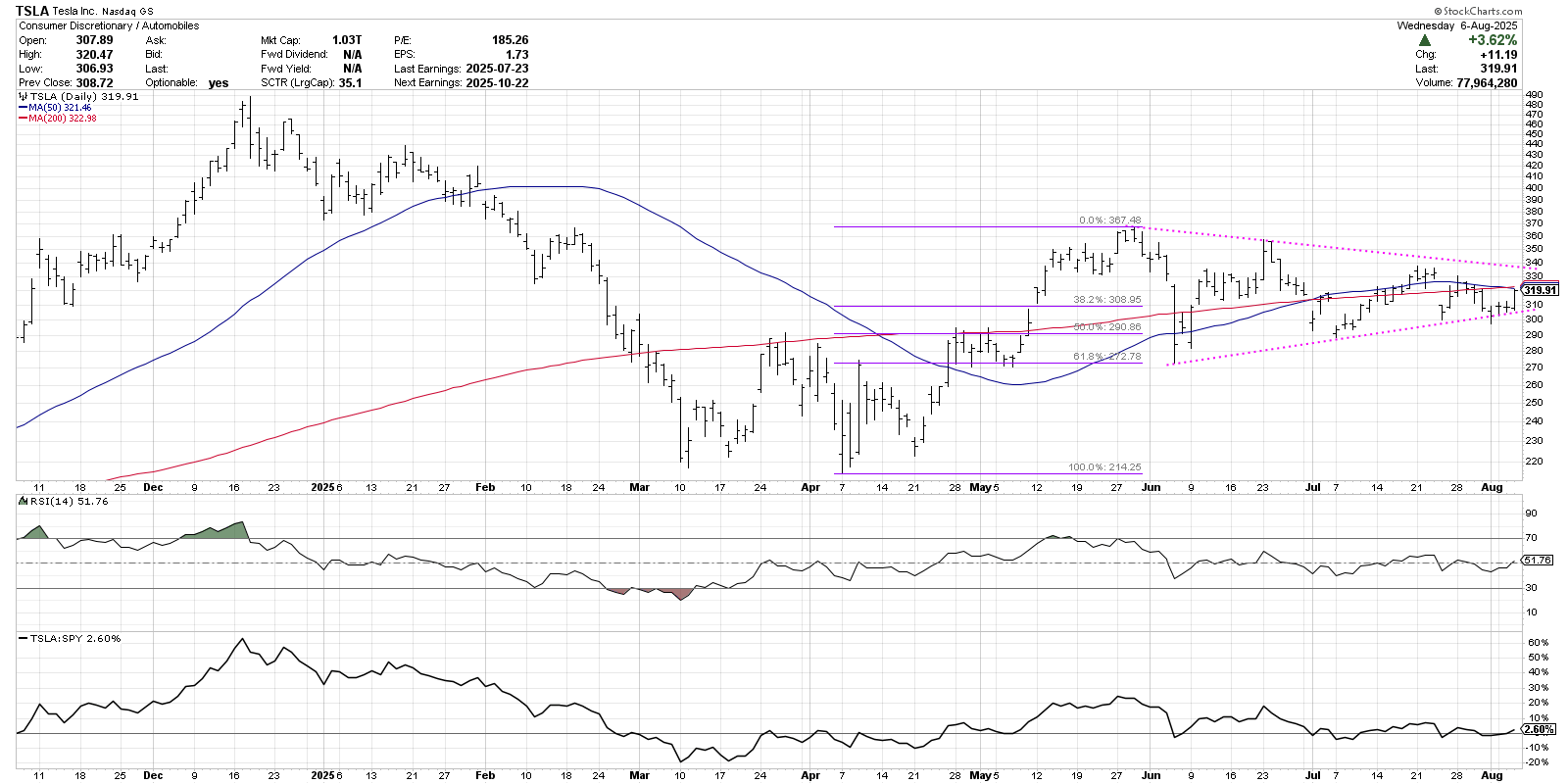Click the red MA(200) legend line marker
This screenshot has width=1568, height=784.
point(23,119)
